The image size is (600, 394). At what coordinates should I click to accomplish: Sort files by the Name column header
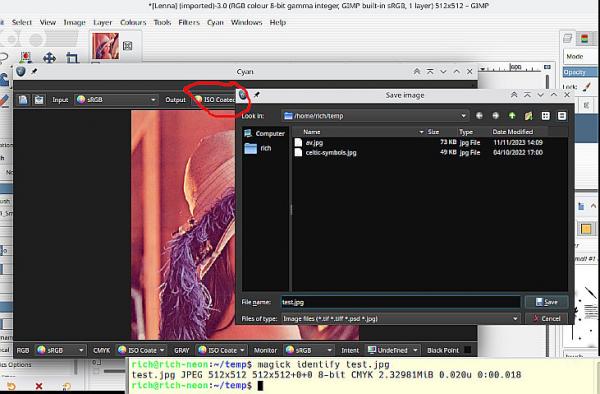[x=359, y=132]
